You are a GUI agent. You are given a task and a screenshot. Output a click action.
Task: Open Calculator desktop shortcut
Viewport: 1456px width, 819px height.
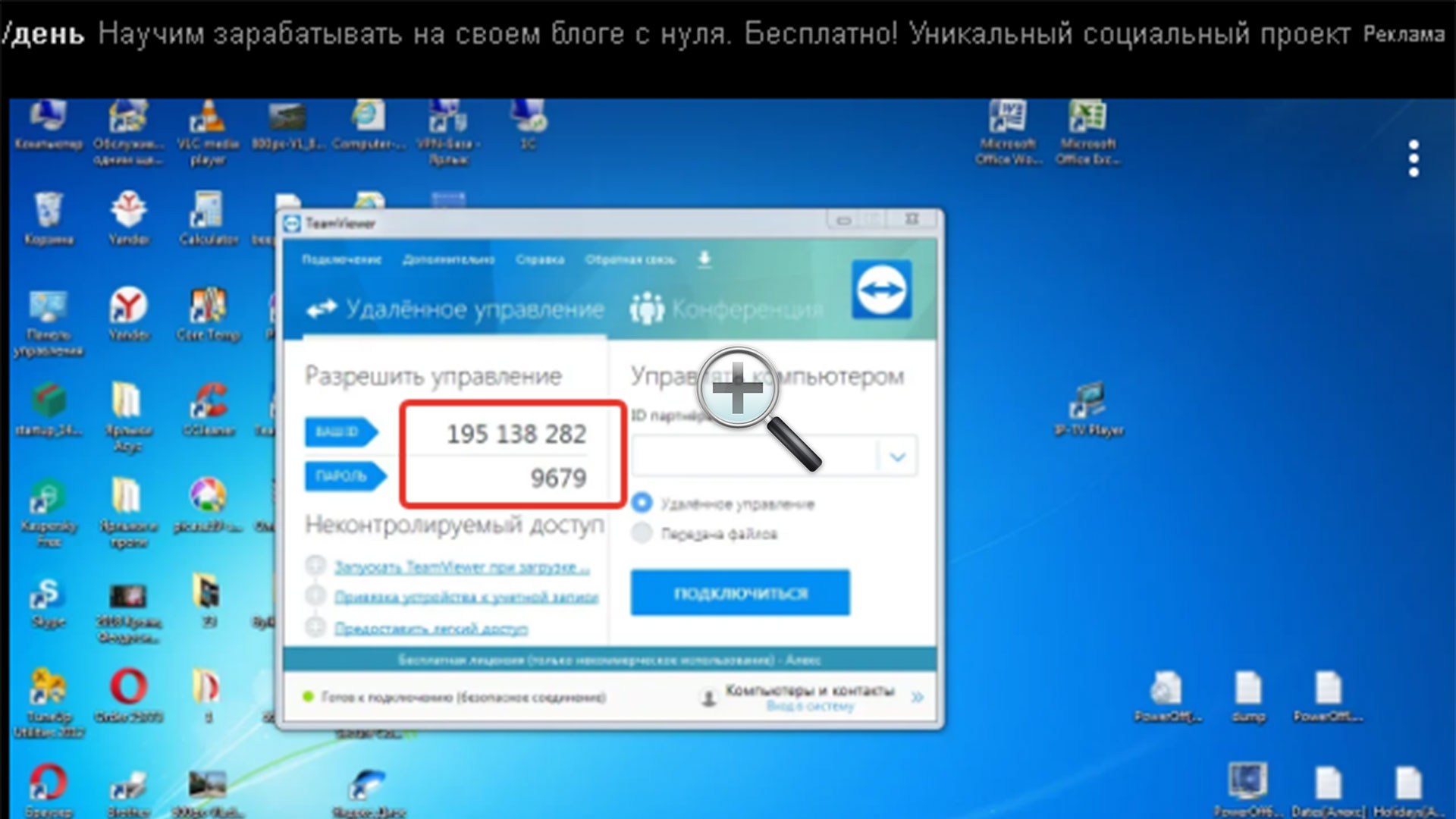click(208, 220)
